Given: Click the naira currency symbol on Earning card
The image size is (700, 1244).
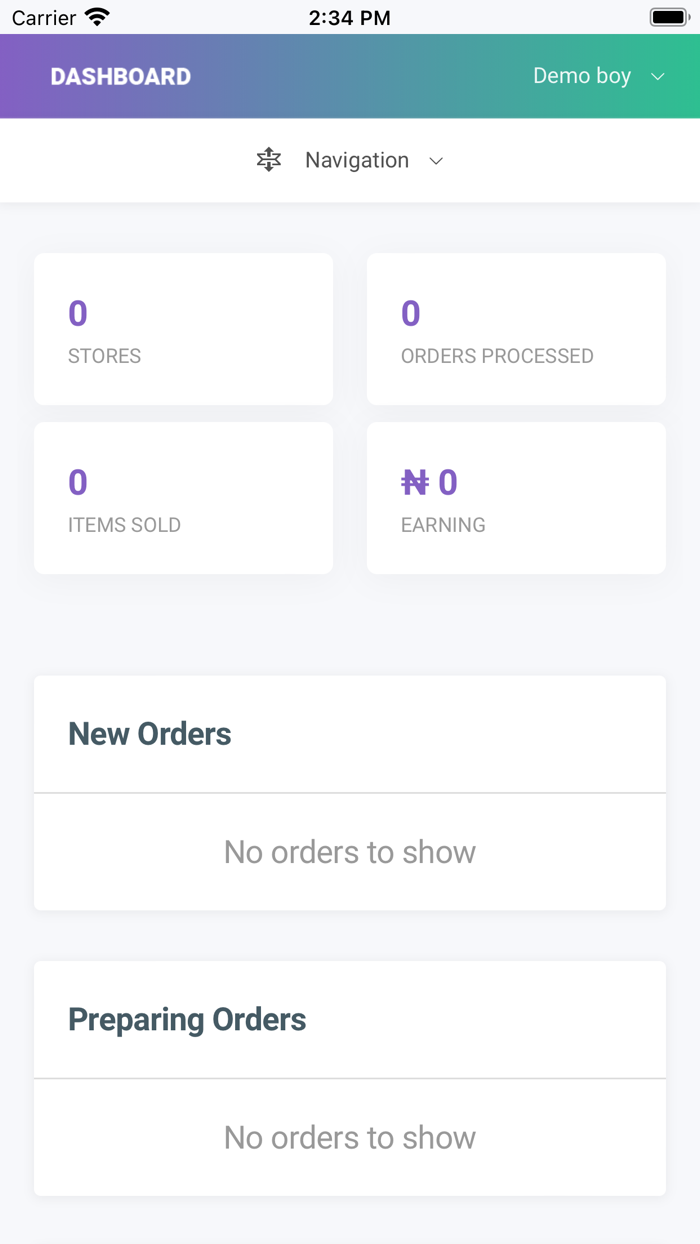Looking at the screenshot, I should (x=414, y=482).
